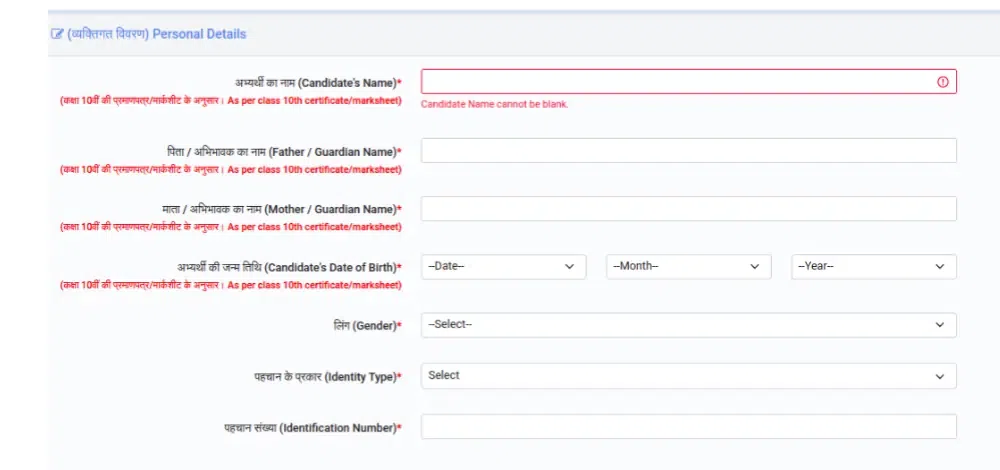Click the Father / Guardian Name label
The height and width of the screenshot is (470, 1000).
point(285,151)
